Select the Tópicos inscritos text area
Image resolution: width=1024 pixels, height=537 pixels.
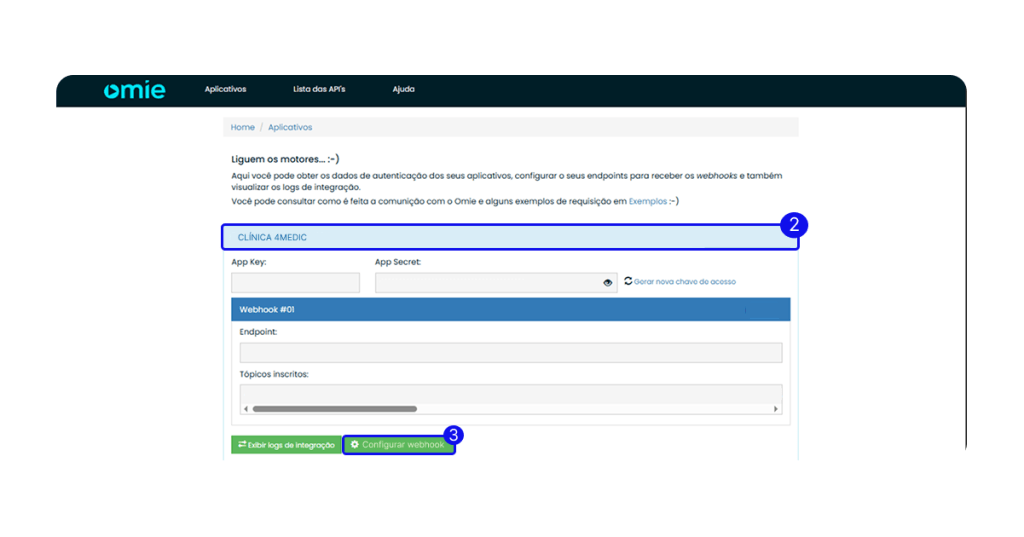coord(510,393)
